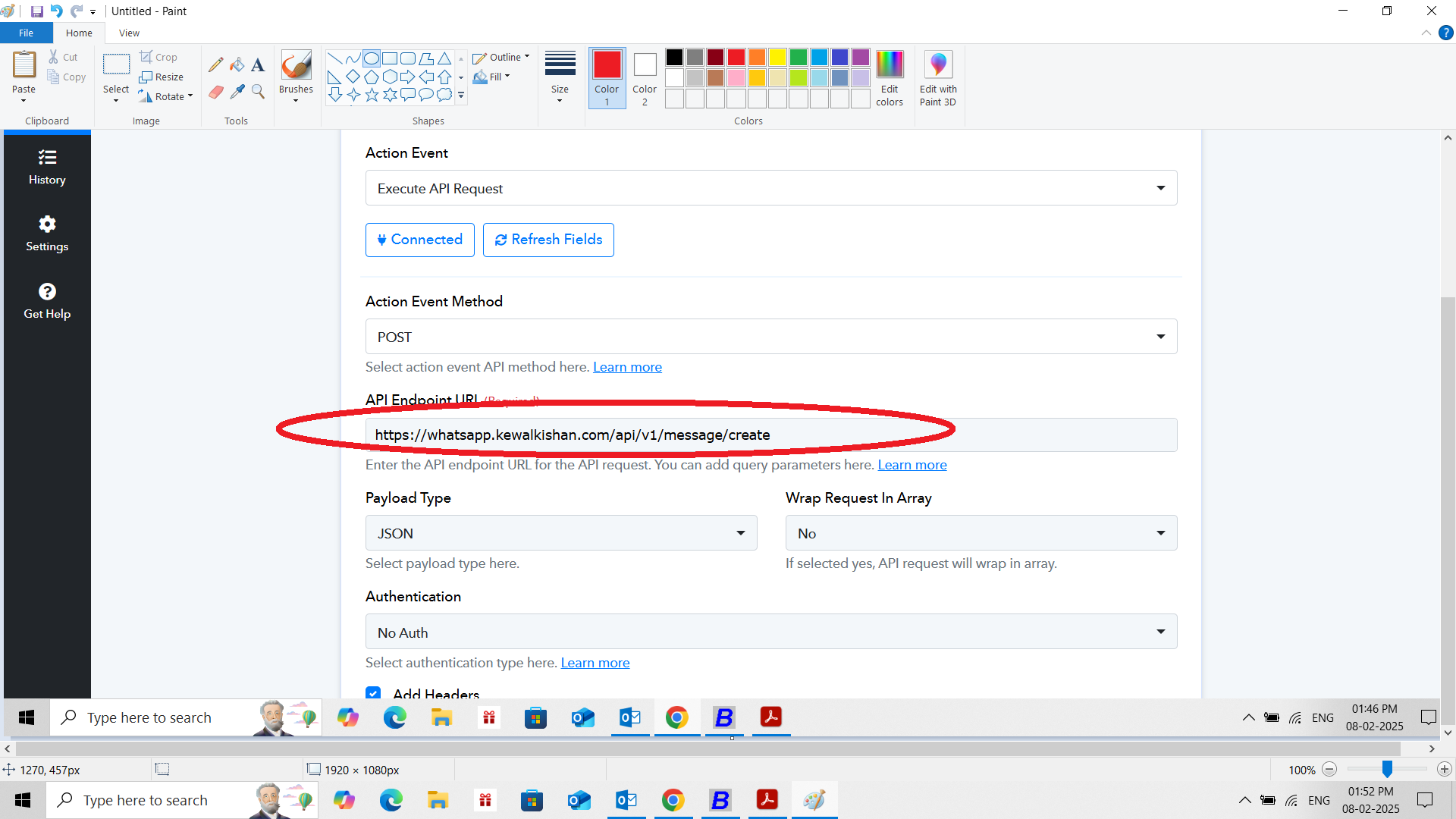This screenshot has width=1456, height=819.
Task: Open the Edit colors dialog
Action: click(x=890, y=78)
